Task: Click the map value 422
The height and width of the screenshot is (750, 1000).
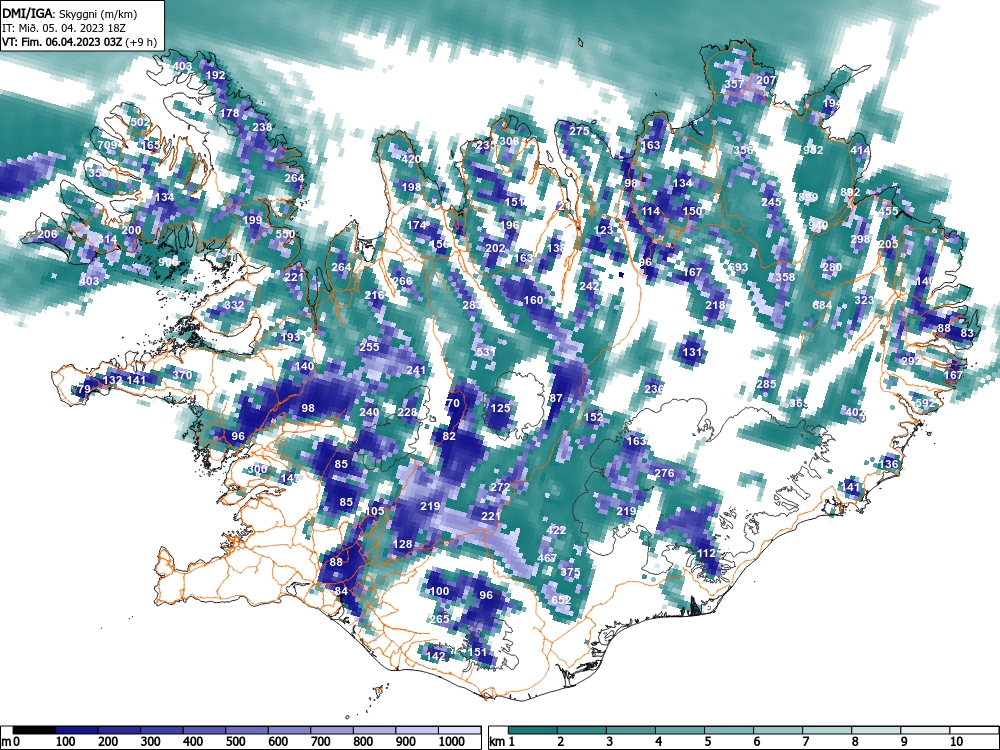Action: [556, 531]
